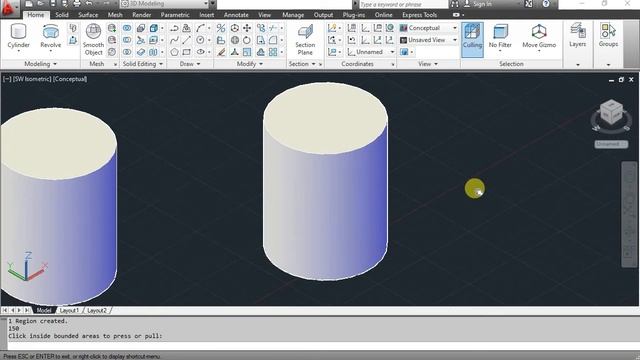Screen dimensions: 640x360
Task: Click the Plot printer icon in quick access
Action: [x=77, y=4]
